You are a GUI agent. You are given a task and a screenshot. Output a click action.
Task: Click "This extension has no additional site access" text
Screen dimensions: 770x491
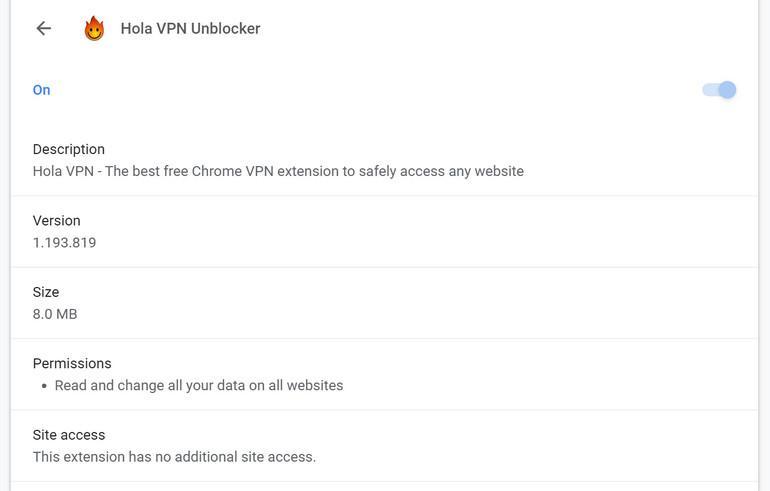click(174, 457)
